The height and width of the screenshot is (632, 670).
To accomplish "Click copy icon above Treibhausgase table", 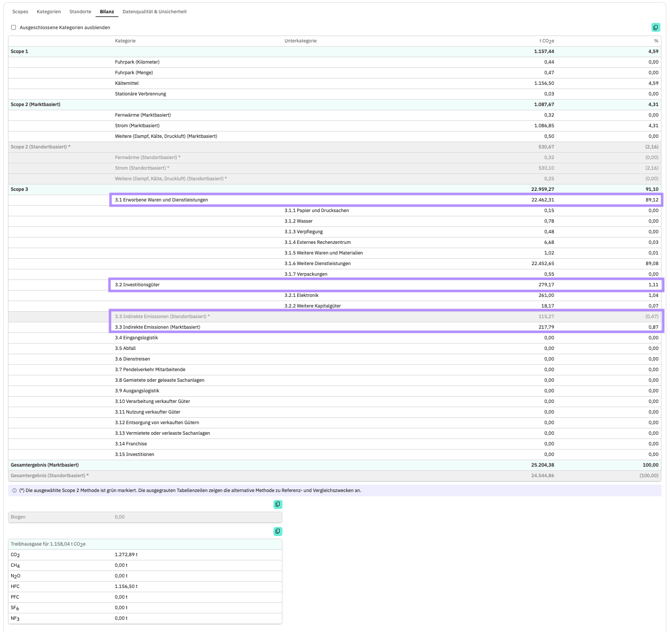I will (x=278, y=531).
